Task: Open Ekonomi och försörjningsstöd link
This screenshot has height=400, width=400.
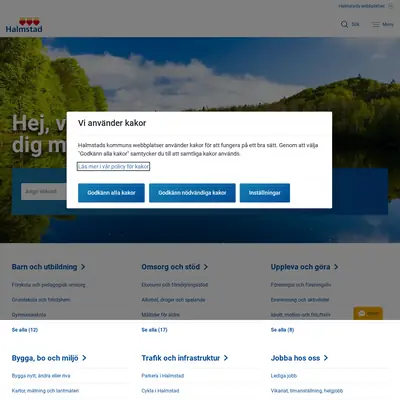Action: click(x=175, y=285)
